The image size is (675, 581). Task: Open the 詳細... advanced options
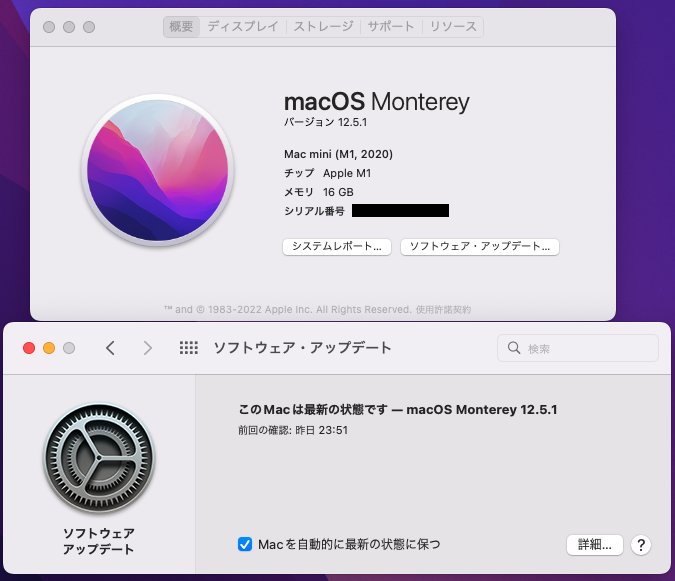point(594,545)
